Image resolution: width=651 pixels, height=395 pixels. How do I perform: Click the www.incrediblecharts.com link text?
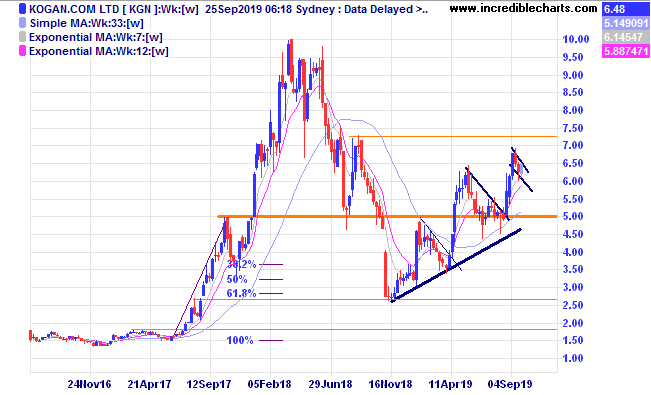[523, 8]
